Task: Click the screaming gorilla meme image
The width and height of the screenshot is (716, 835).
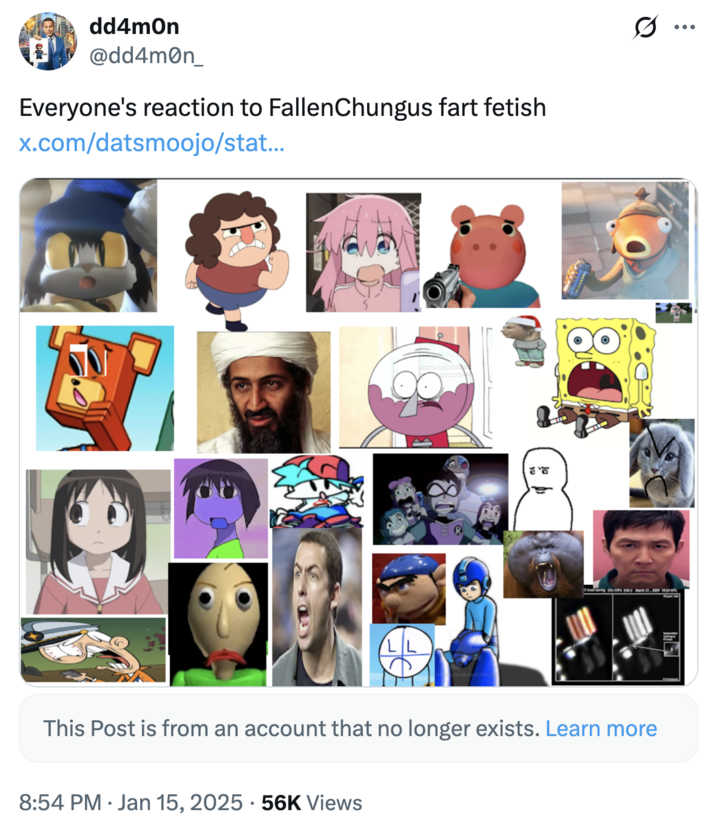Action: [545, 565]
